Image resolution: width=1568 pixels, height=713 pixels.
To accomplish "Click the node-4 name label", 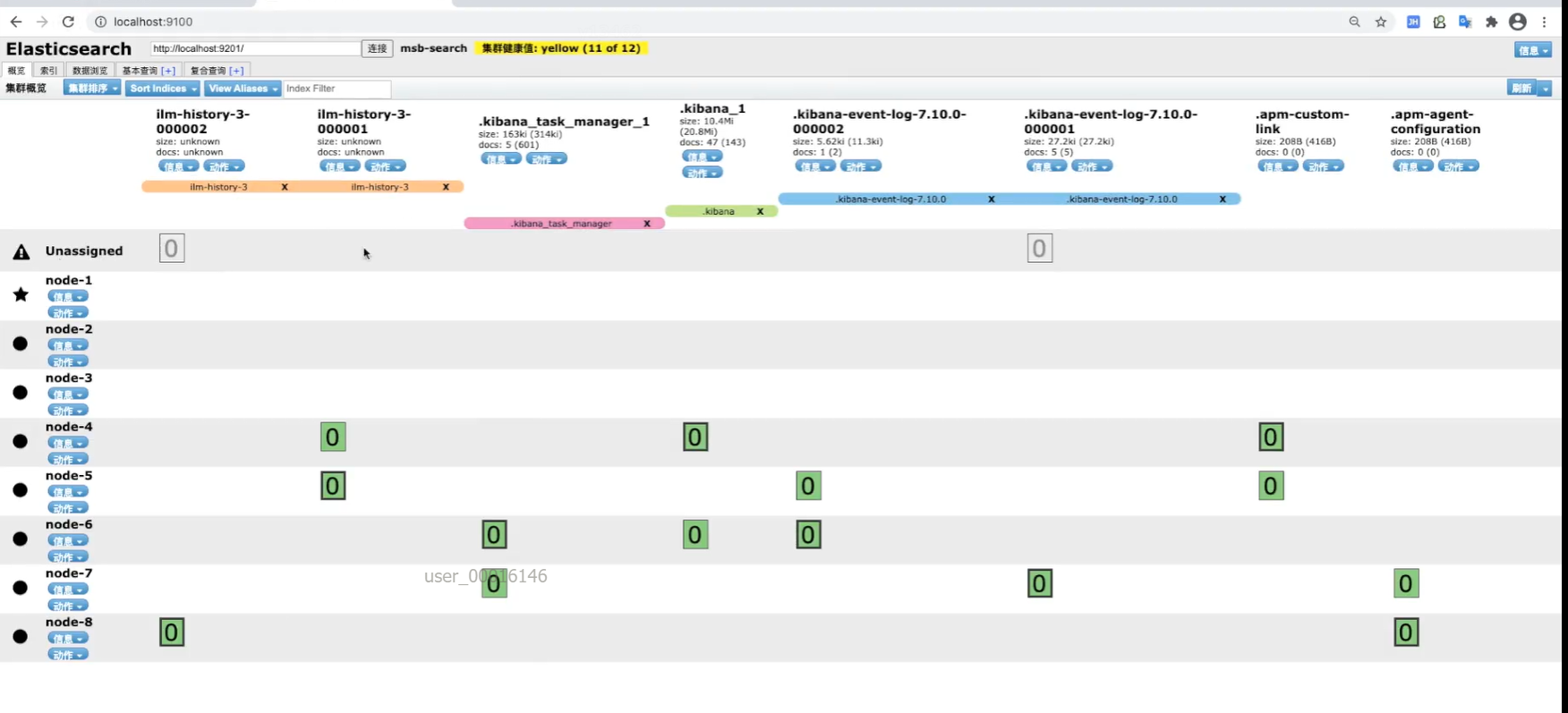I will click(x=69, y=427).
